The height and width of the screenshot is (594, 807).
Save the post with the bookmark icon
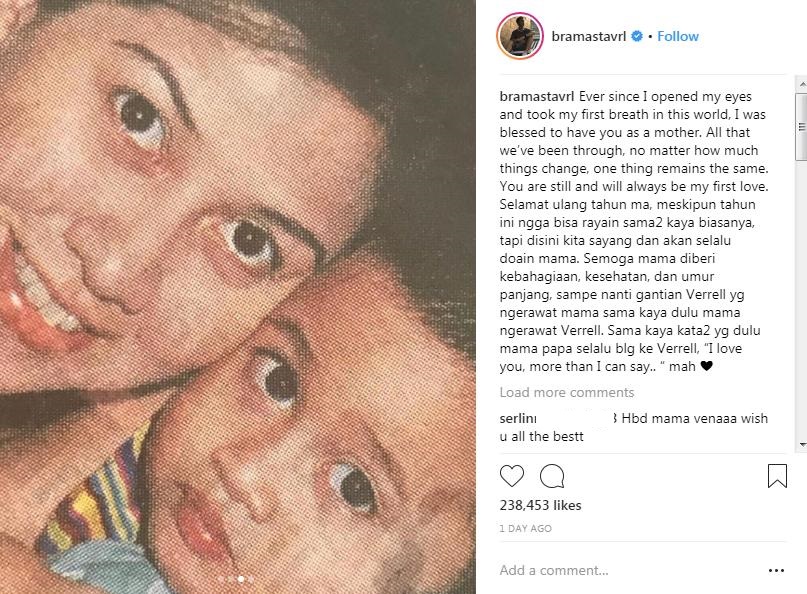777,475
